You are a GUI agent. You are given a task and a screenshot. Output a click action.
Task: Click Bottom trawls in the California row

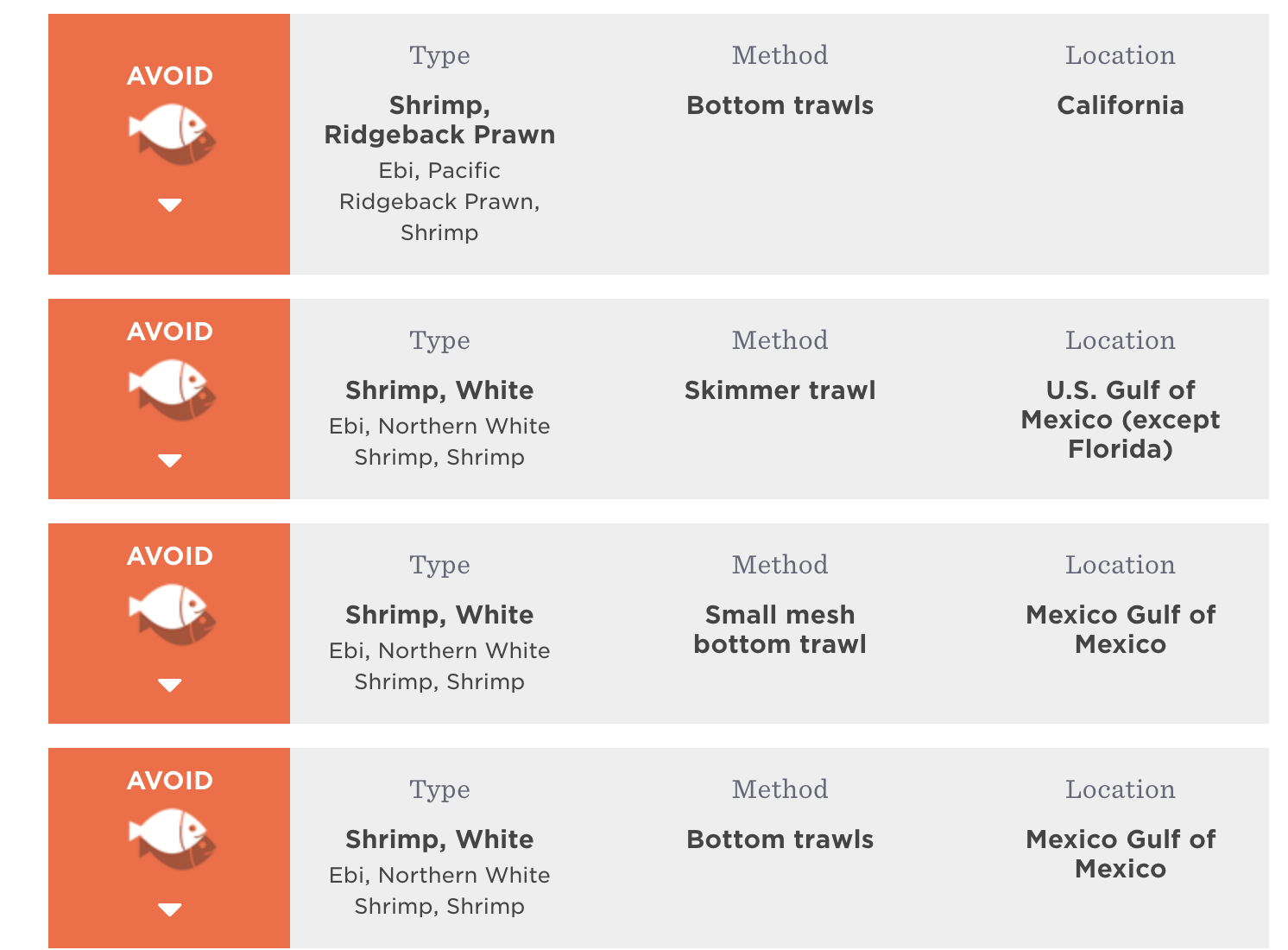pos(780,105)
